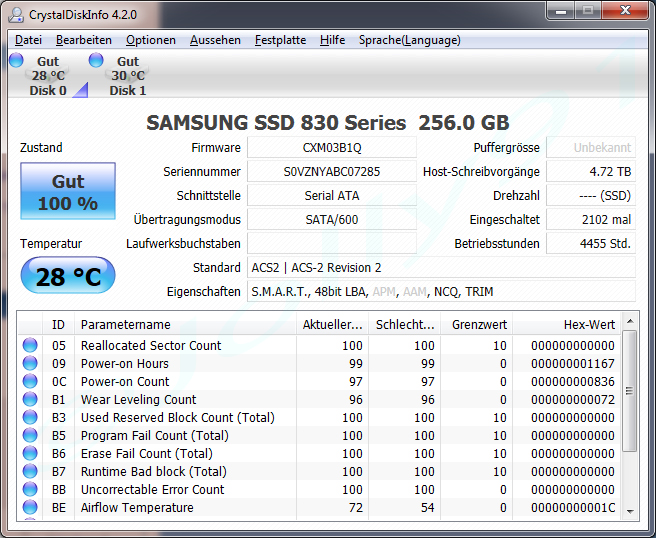Click Host-Schreibvorgänge value 4.72 TB
This screenshot has width=656, height=538.
[x=591, y=172]
